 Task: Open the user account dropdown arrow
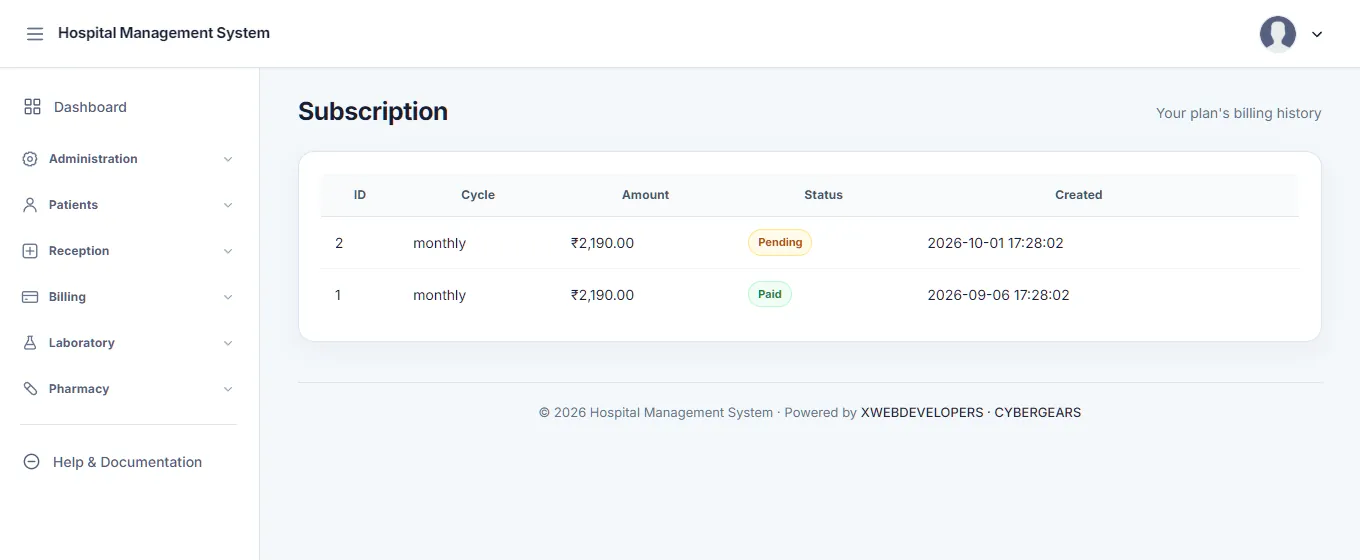(x=1317, y=34)
